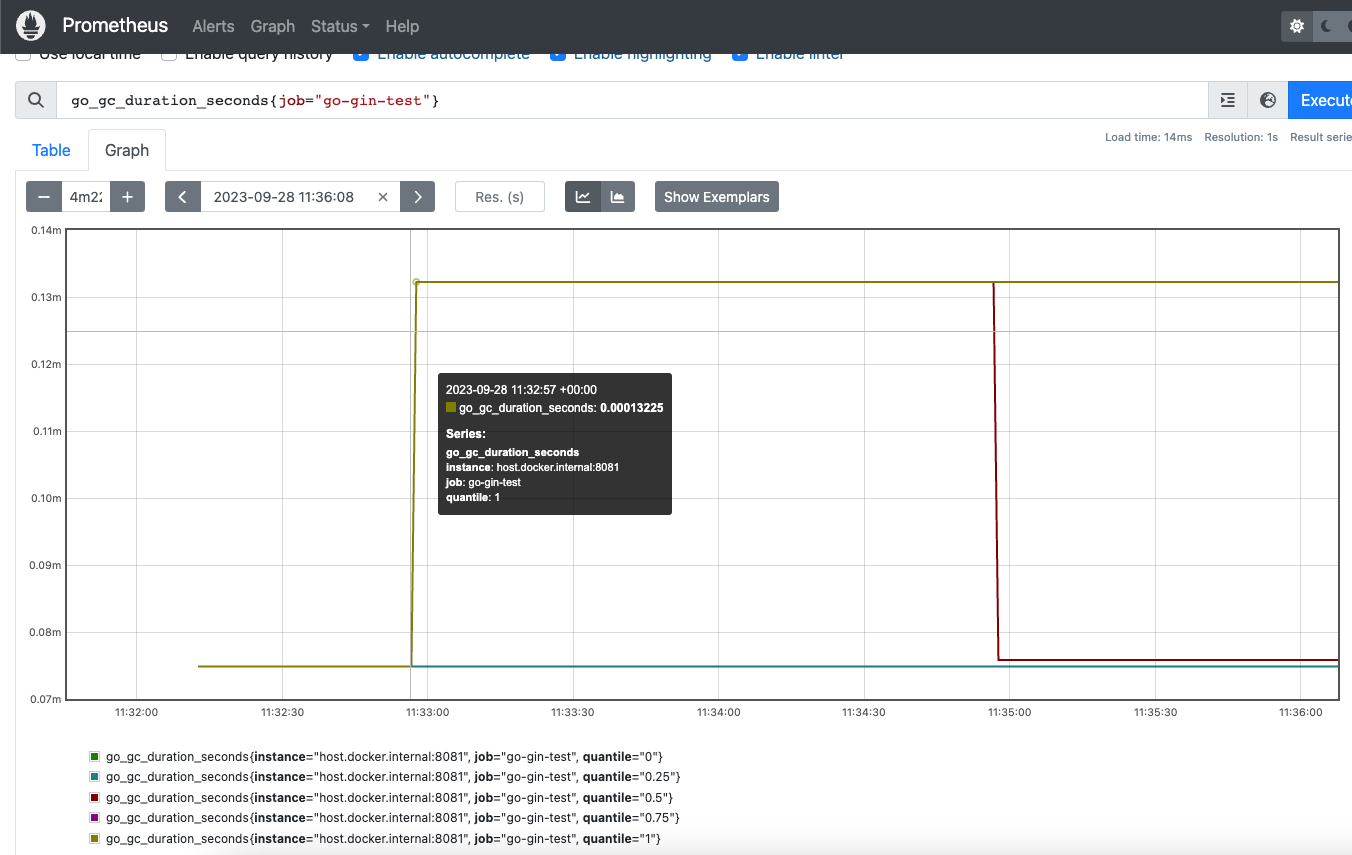
Task: Increase the range with the plus button
Action: tap(127, 197)
